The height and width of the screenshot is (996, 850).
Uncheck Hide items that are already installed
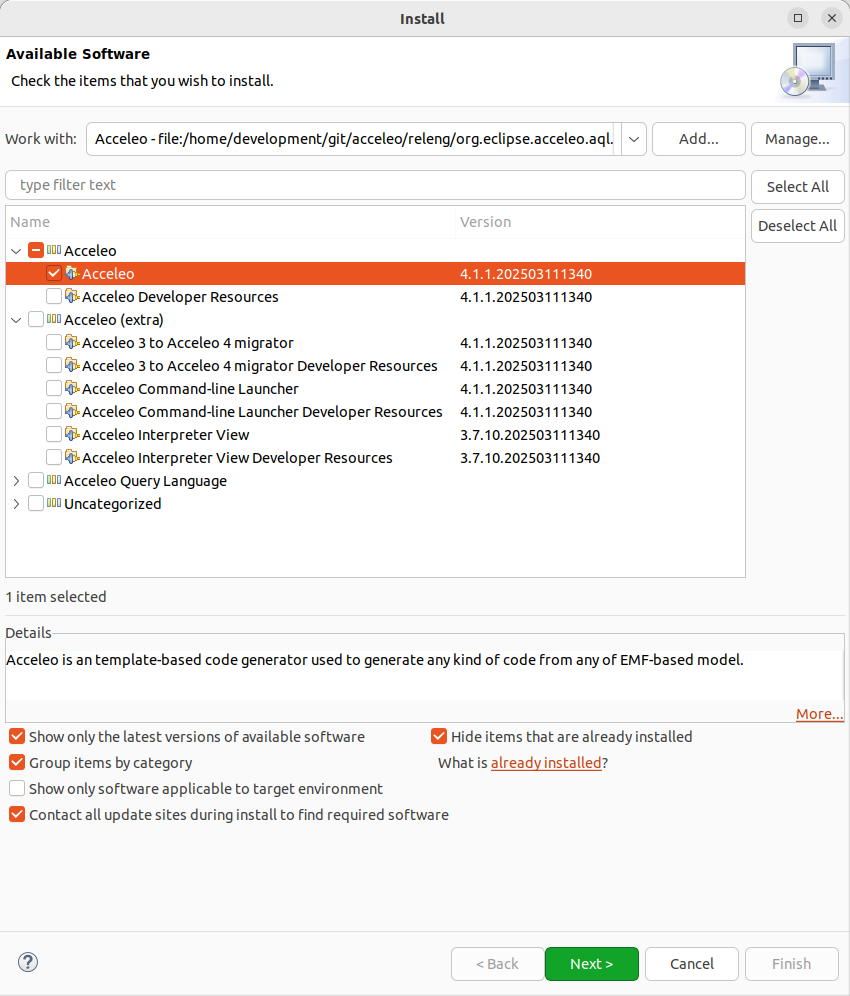pyautogui.click(x=439, y=737)
